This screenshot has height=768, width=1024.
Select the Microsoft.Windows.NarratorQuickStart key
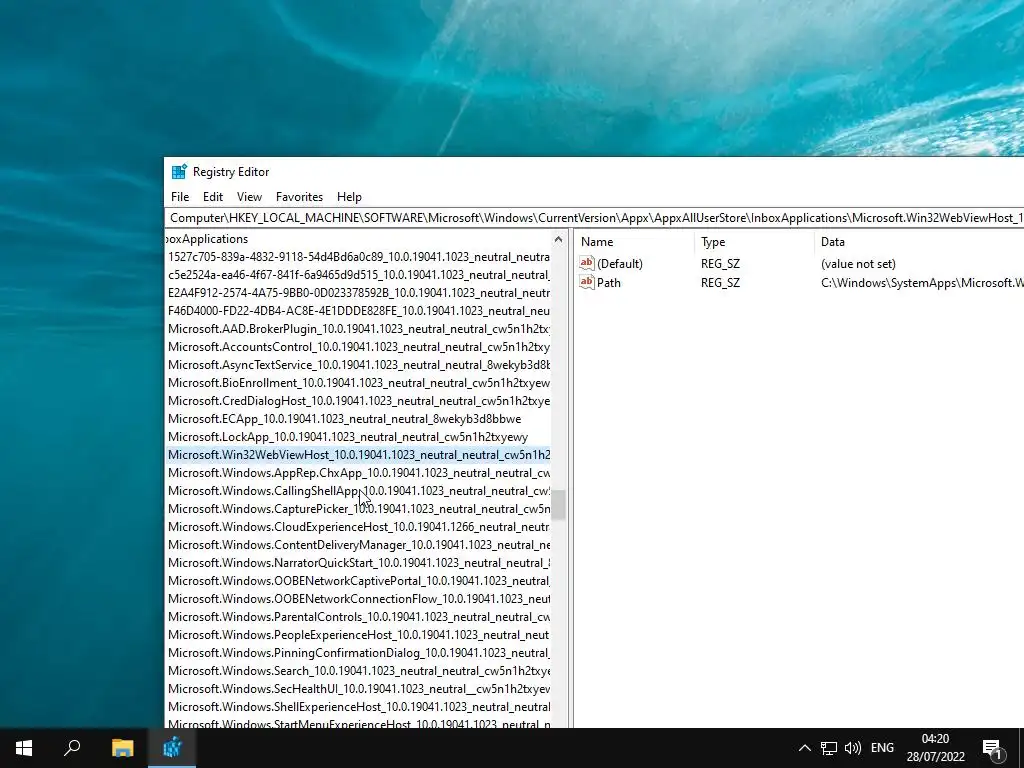(x=359, y=562)
